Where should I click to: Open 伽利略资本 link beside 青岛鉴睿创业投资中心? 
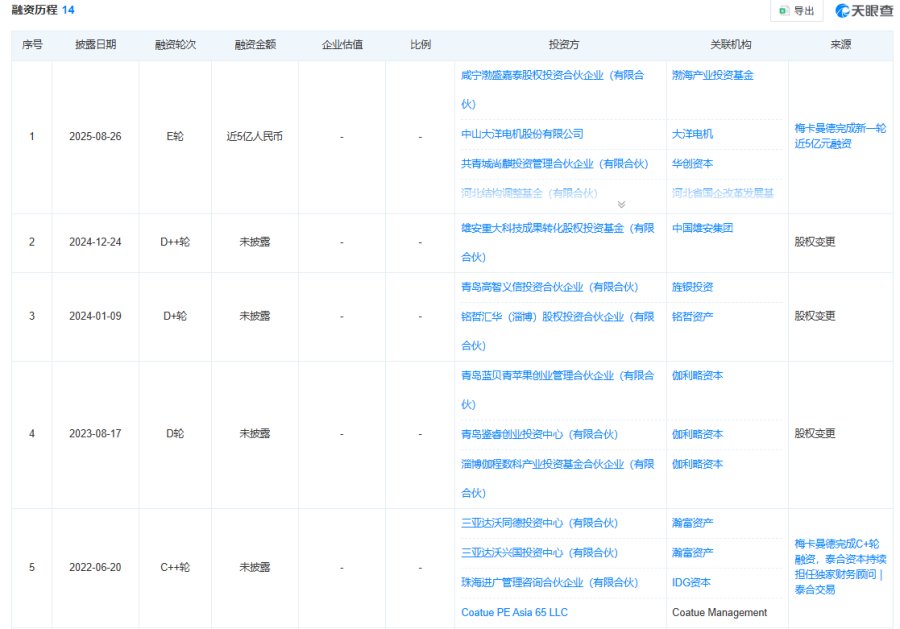coord(697,434)
